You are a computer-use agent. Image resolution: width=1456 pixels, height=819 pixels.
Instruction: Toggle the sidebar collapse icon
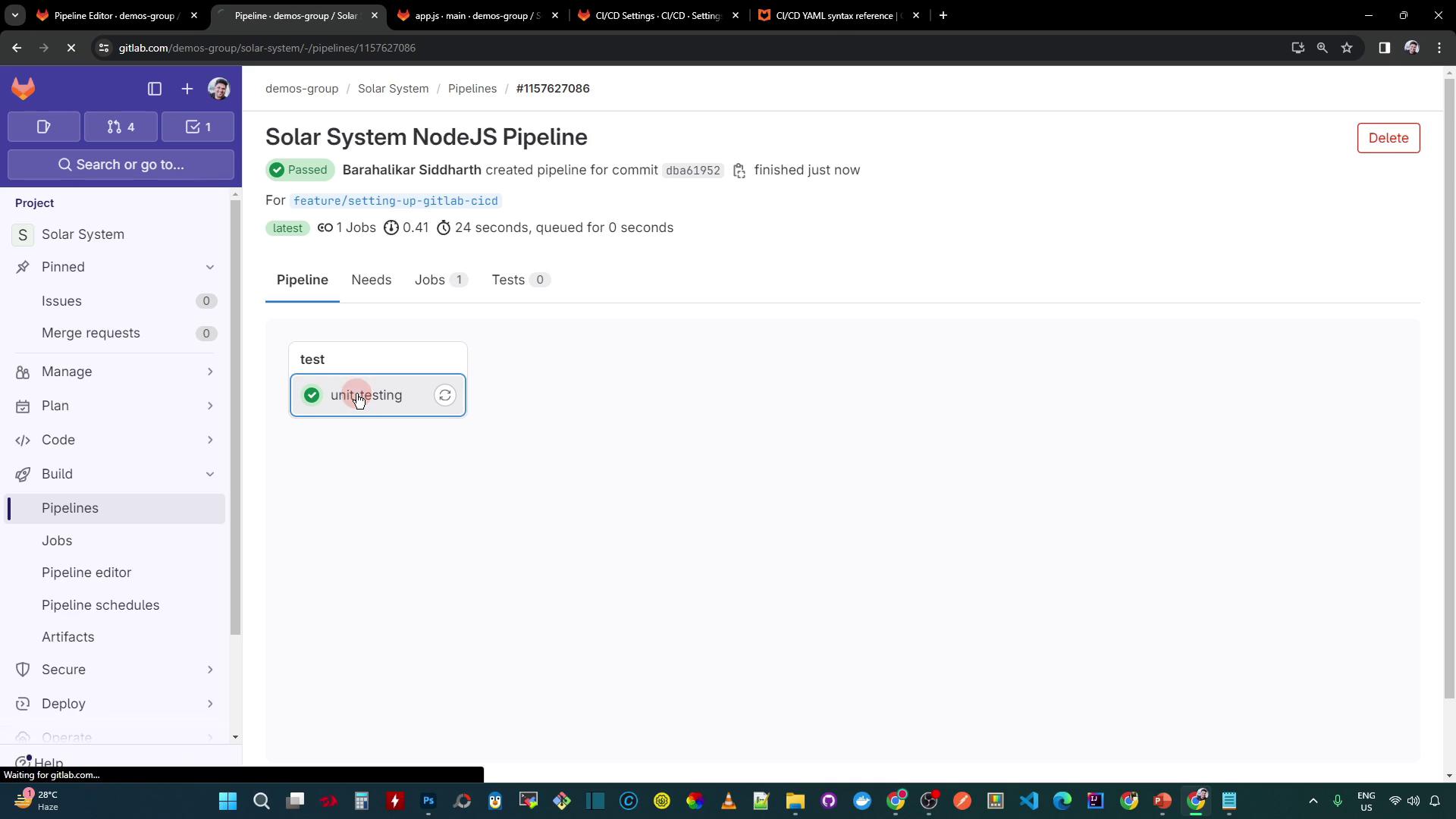[x=155, y=89]
